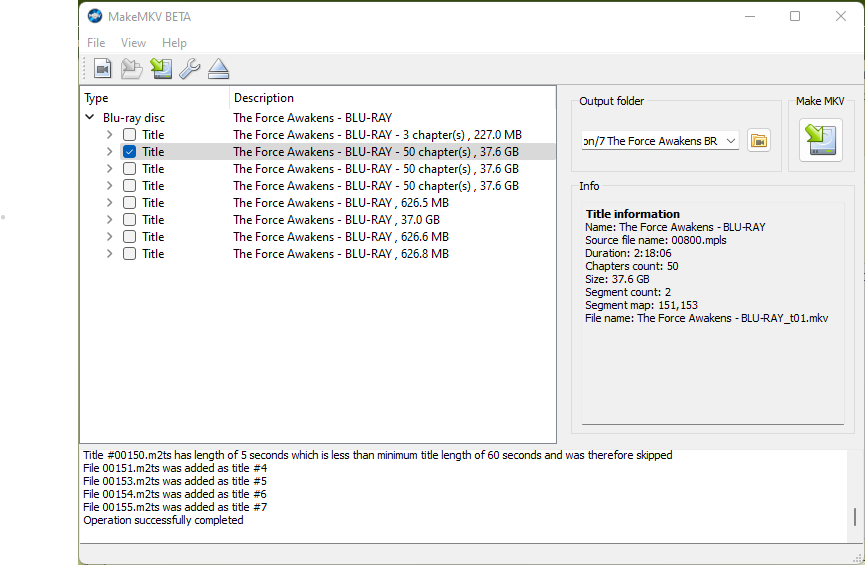The image size is (865, 565).
Task: Expand the third title row
Action: (x=109, y=169)
